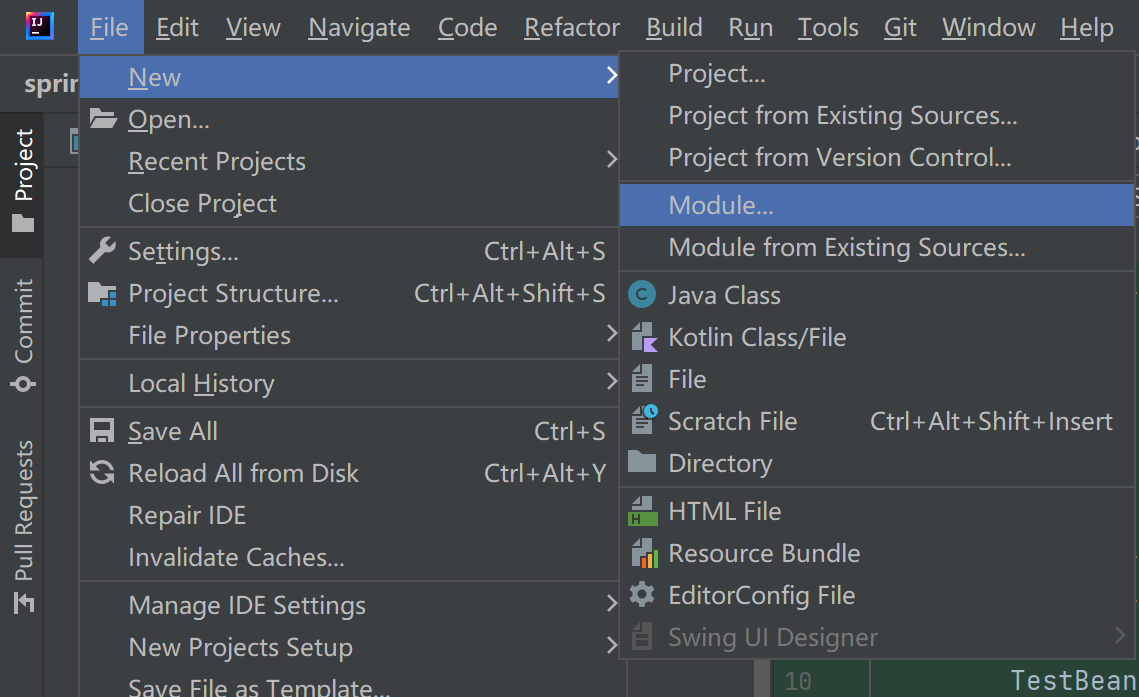Viewport: 1139px width, 697px height.
Task: Click the Close Project option
Action: coord(202,203)
